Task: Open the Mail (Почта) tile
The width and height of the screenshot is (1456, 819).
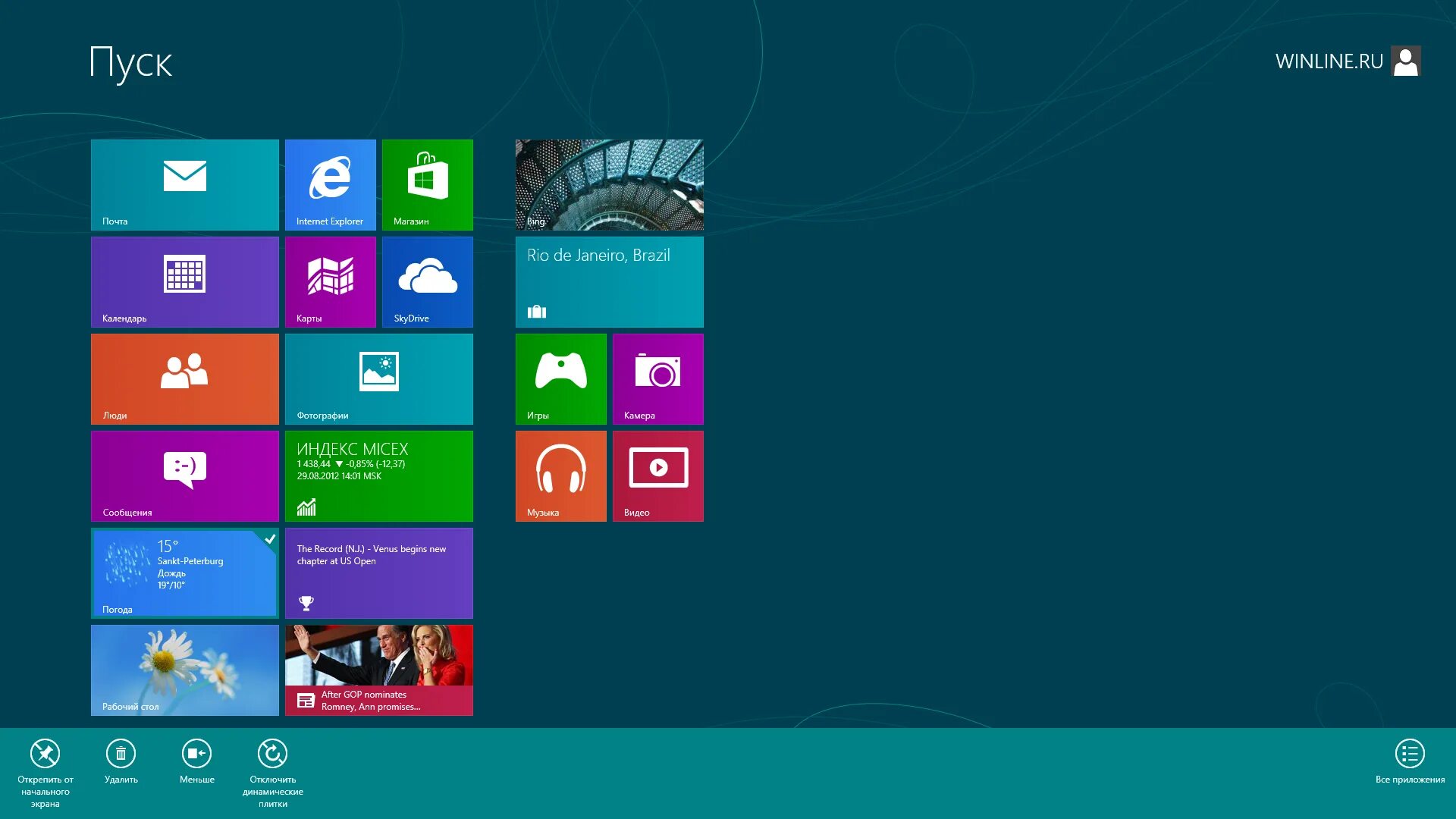Action: click(184, 184)
